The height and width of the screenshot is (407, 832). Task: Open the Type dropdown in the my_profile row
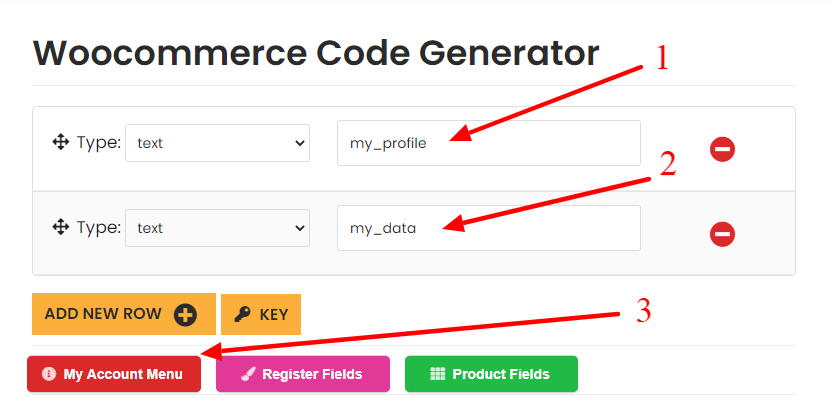pyautogui.click(x=217, y=143)
